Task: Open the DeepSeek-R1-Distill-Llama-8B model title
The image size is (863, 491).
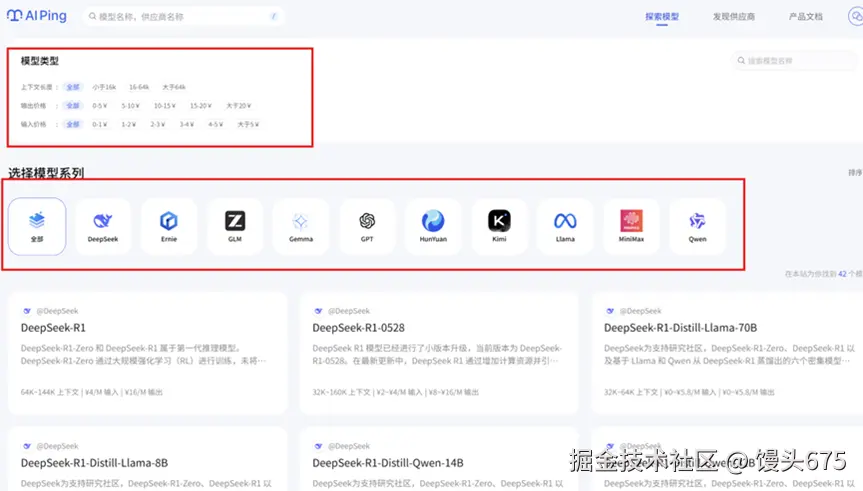Action: tap(94, 463)
